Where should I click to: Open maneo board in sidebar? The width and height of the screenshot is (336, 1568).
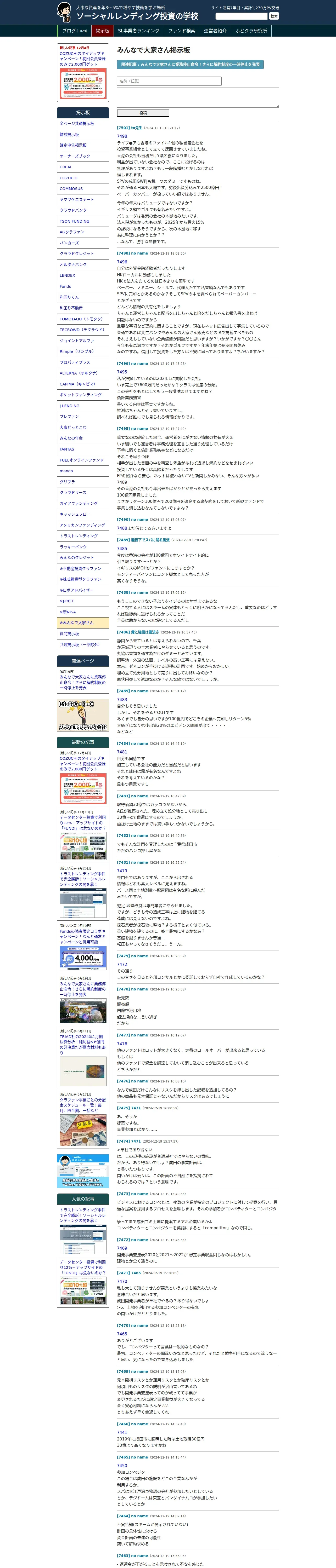(x=83, y=471)
